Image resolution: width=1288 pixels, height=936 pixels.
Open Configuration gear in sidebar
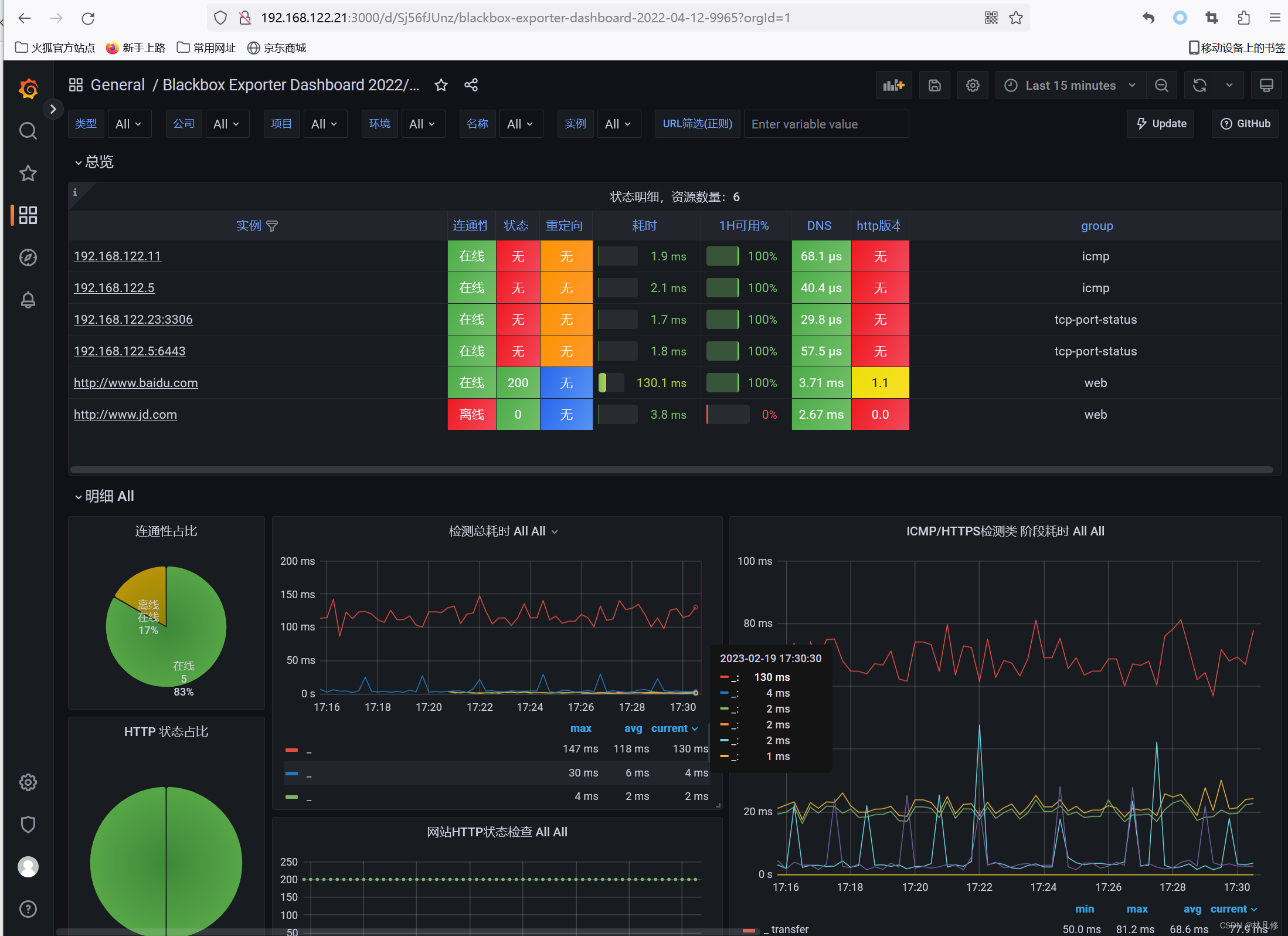pyautogui.click(x=28, y=782)
